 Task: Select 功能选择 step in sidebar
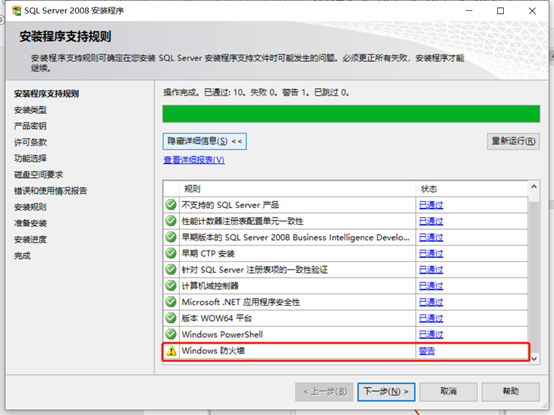coord(30,158)
